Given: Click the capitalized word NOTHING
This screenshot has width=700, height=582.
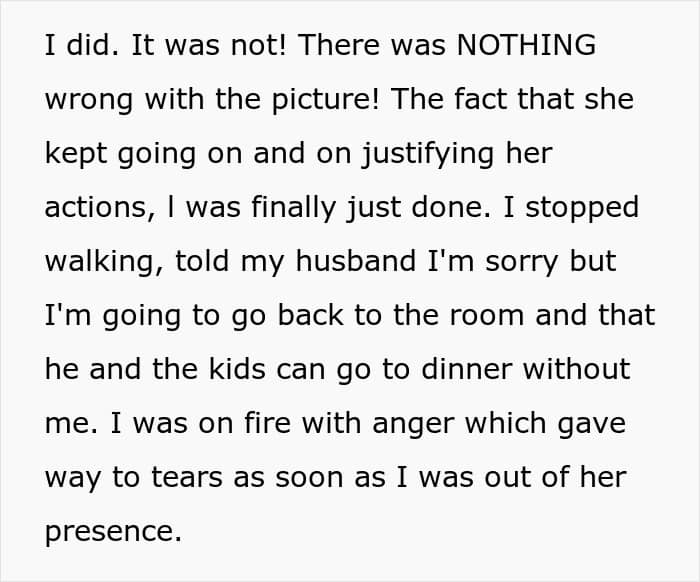Looking at the screenshot, I should 526,45.
